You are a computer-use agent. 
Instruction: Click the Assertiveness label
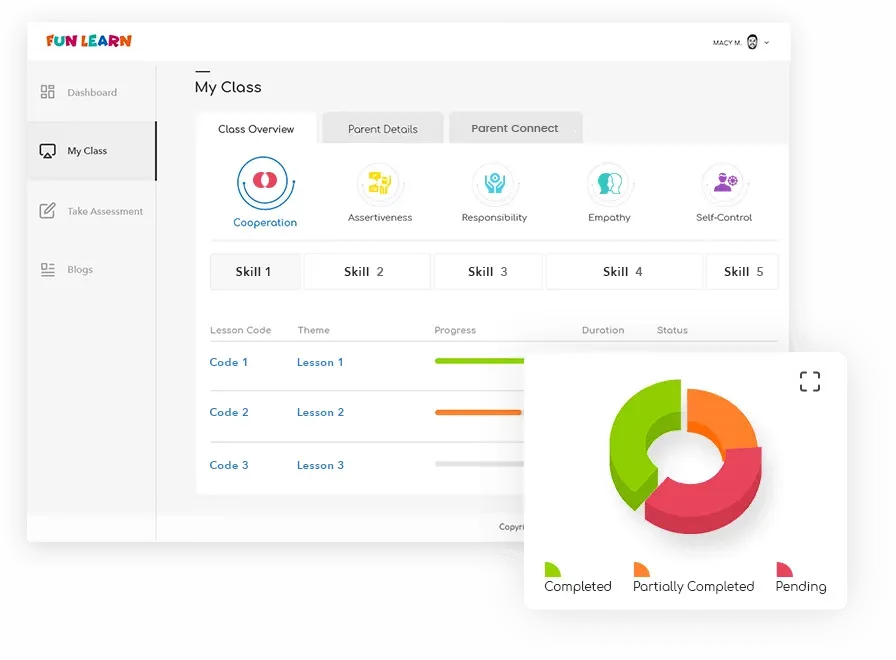[x=380, y=218]
